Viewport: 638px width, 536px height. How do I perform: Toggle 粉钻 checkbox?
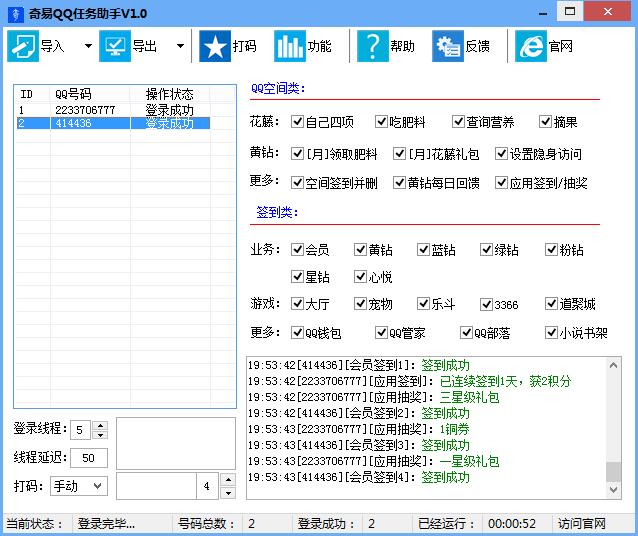551,249
